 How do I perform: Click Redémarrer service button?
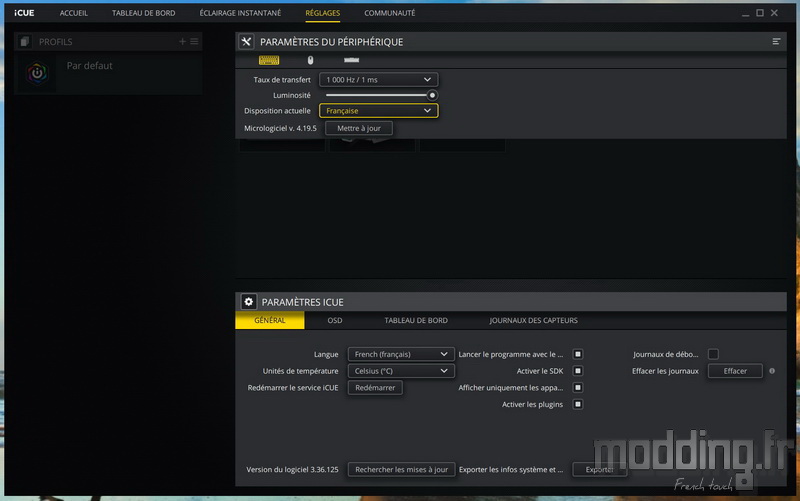[375, 388]
